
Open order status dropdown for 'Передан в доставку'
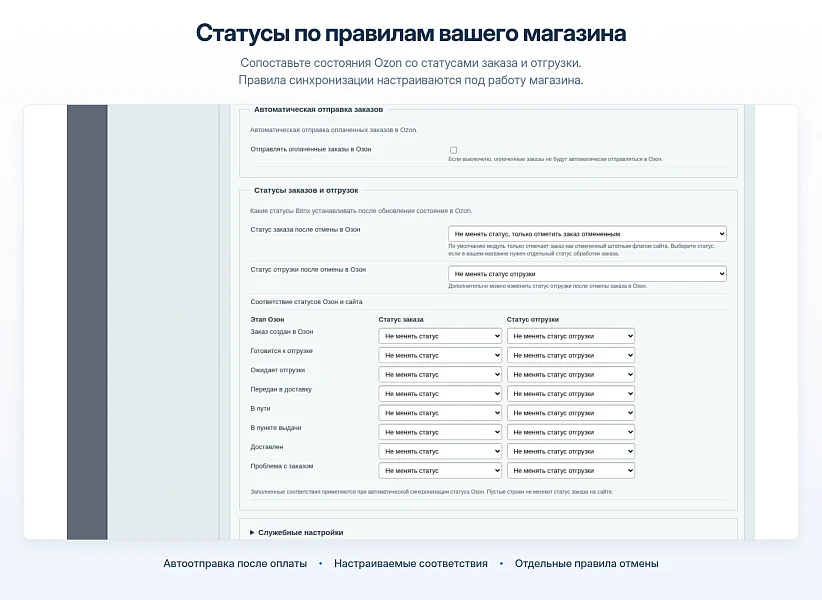pos(440,394)
